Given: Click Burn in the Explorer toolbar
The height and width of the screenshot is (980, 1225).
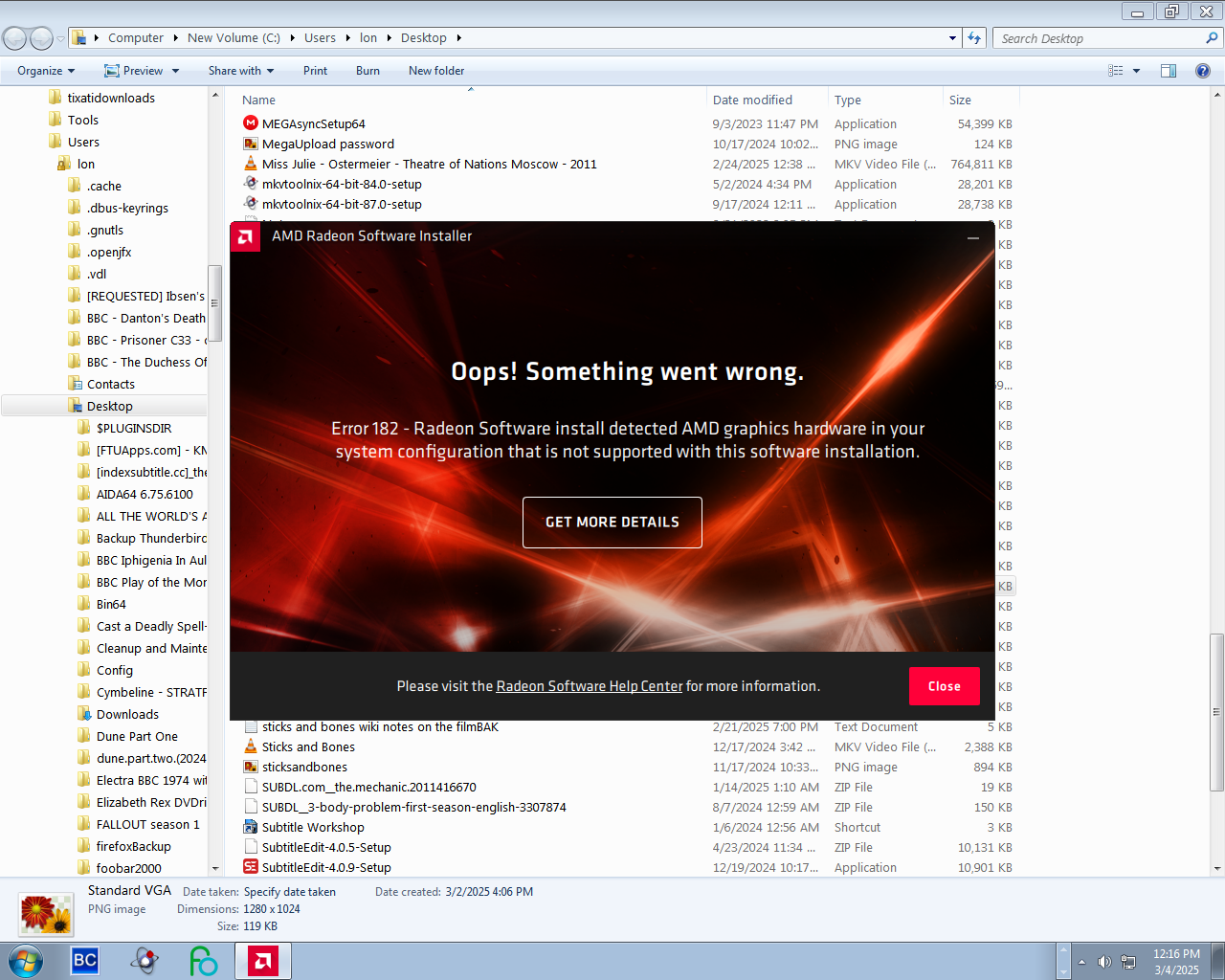Looking at the screenshot, I should (x=367, y=71).
